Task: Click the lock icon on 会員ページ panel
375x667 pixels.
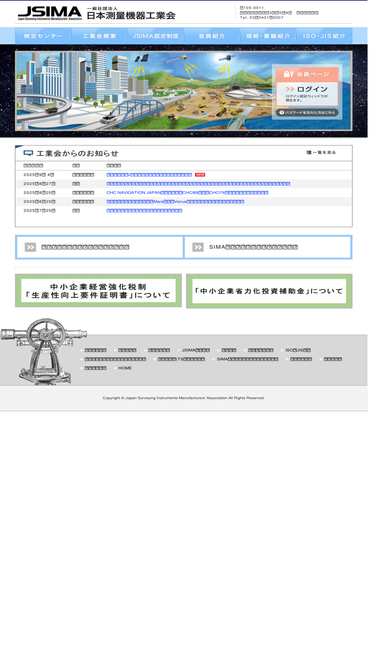Action: pyautogui.click(x=288, y=74)
